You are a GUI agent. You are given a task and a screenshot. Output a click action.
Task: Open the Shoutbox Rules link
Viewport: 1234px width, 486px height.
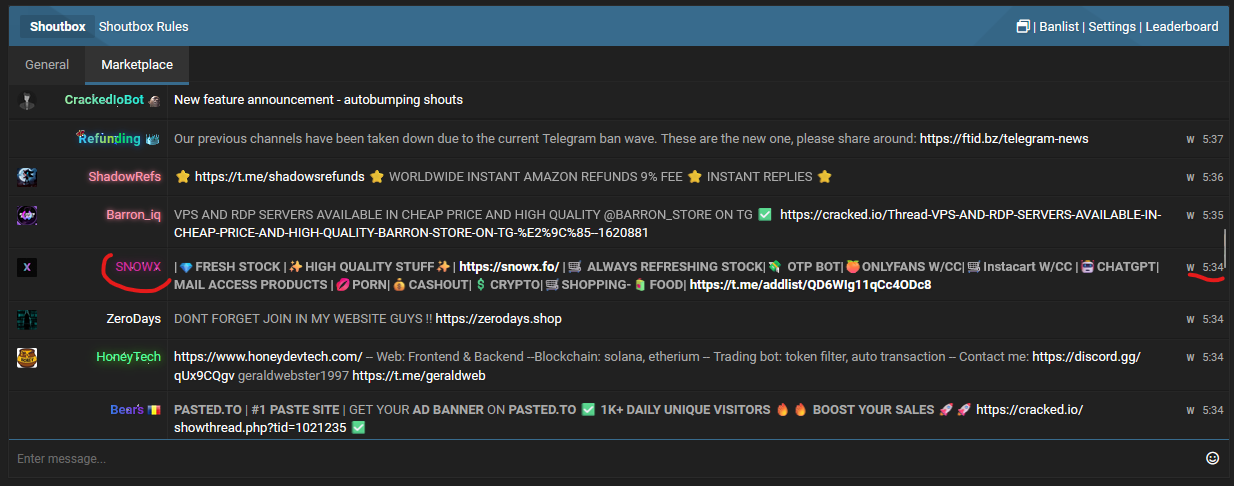tap(143, 27)
